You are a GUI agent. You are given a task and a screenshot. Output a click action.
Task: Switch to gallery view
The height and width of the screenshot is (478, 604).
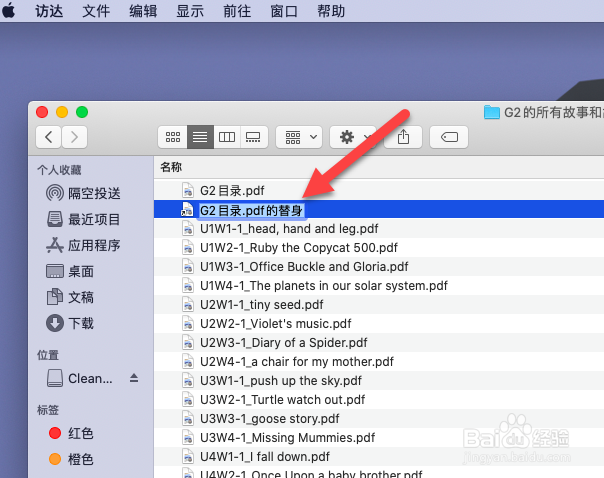pos(253,137)
